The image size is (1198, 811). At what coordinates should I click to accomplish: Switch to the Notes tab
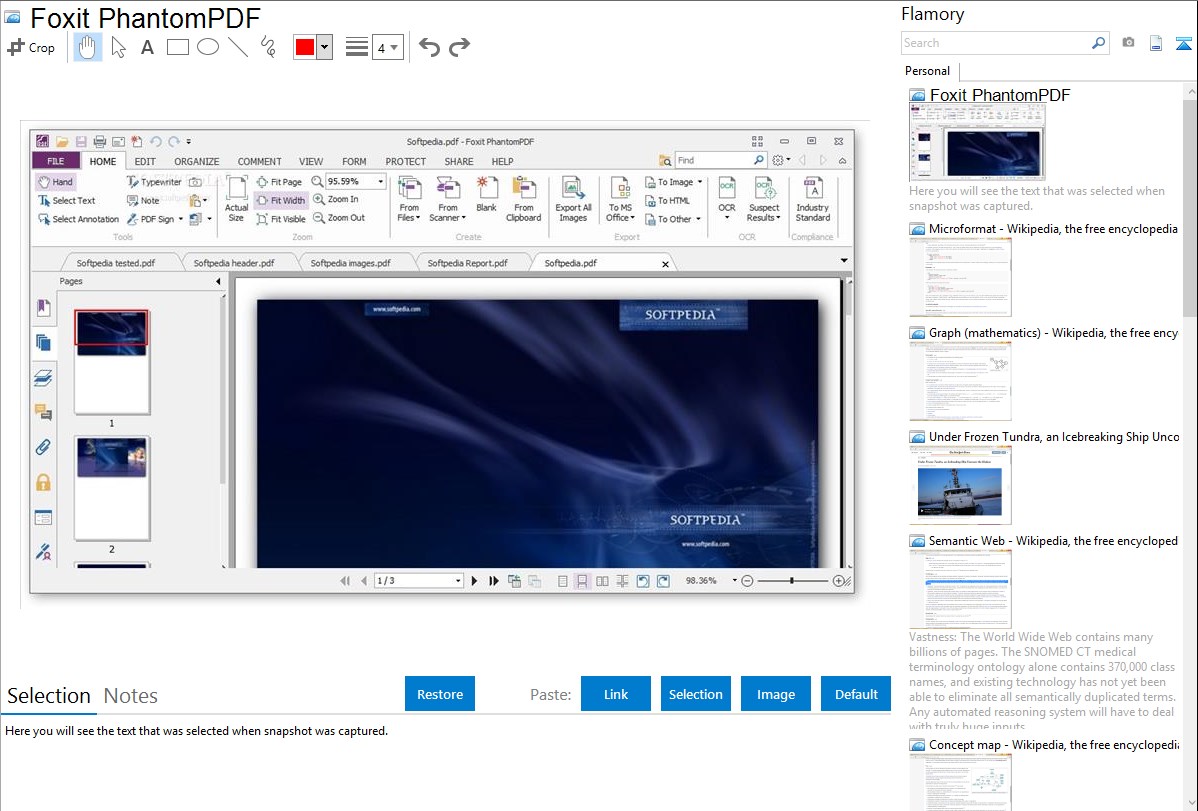click(131, 696)
